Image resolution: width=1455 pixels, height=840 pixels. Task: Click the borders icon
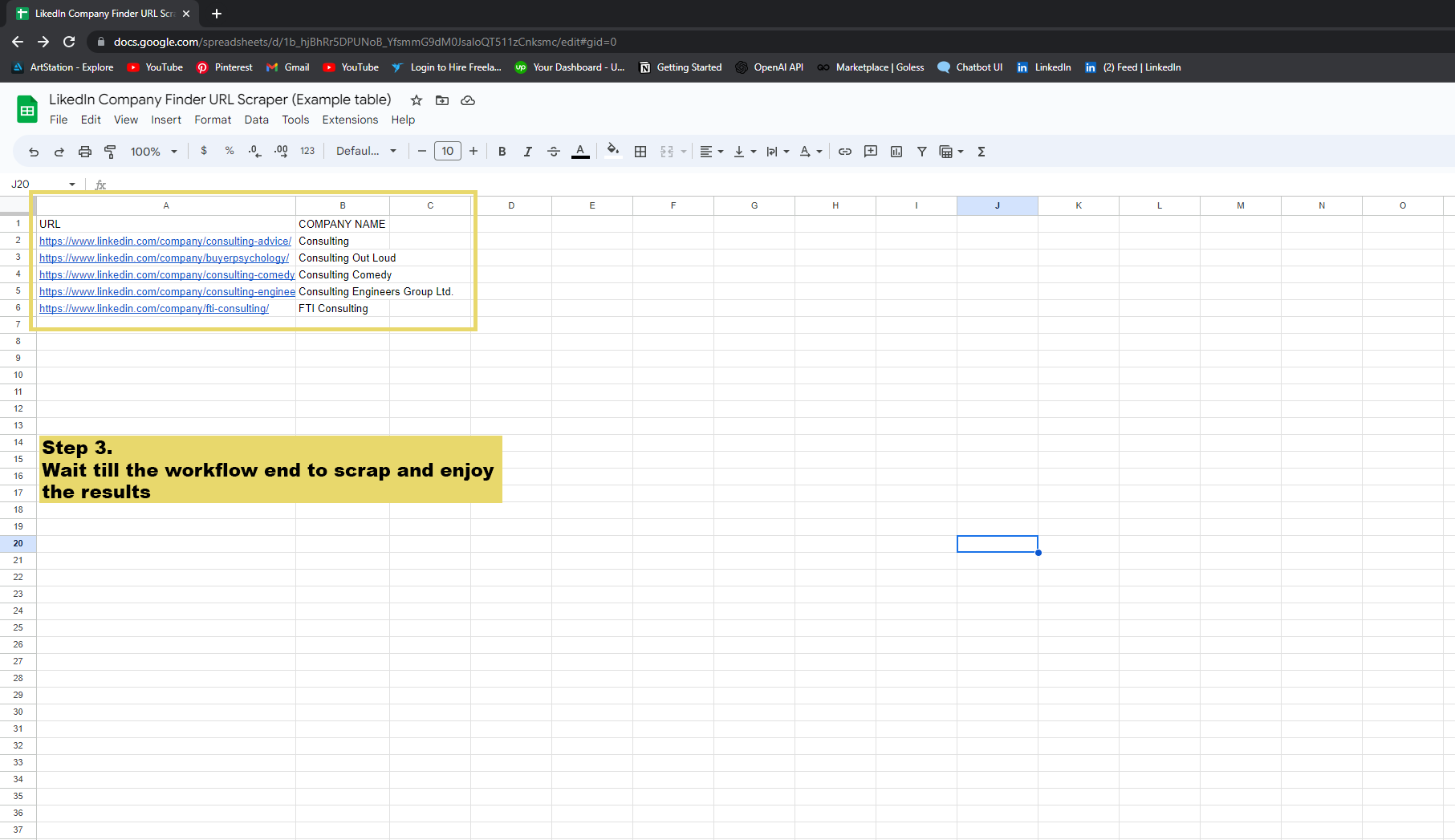pos(640,152)
